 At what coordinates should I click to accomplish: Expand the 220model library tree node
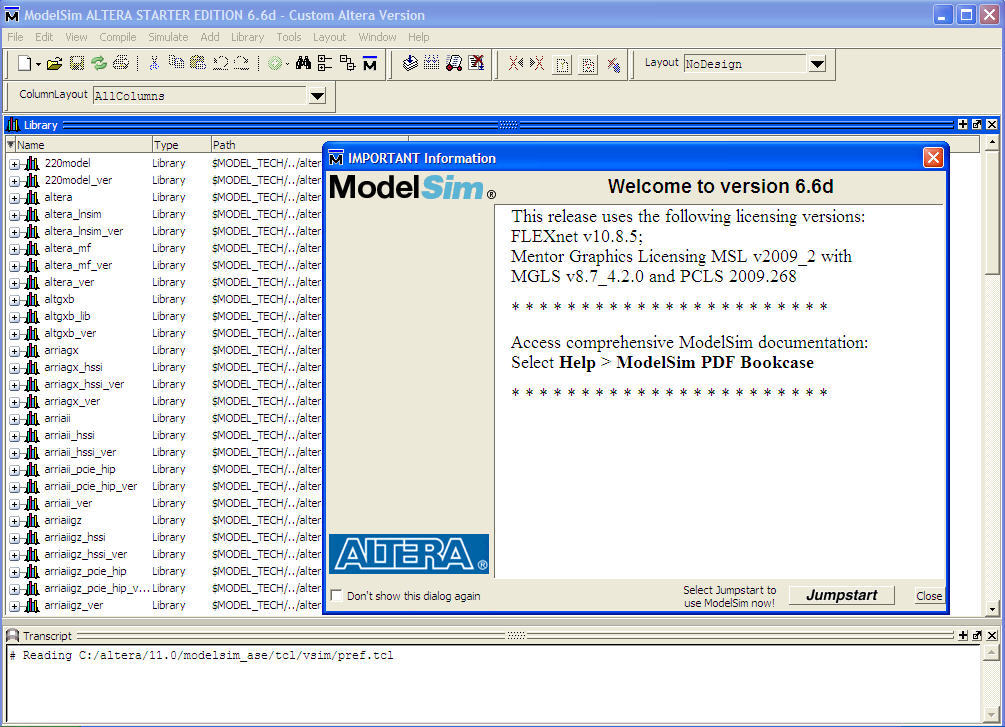15,163
